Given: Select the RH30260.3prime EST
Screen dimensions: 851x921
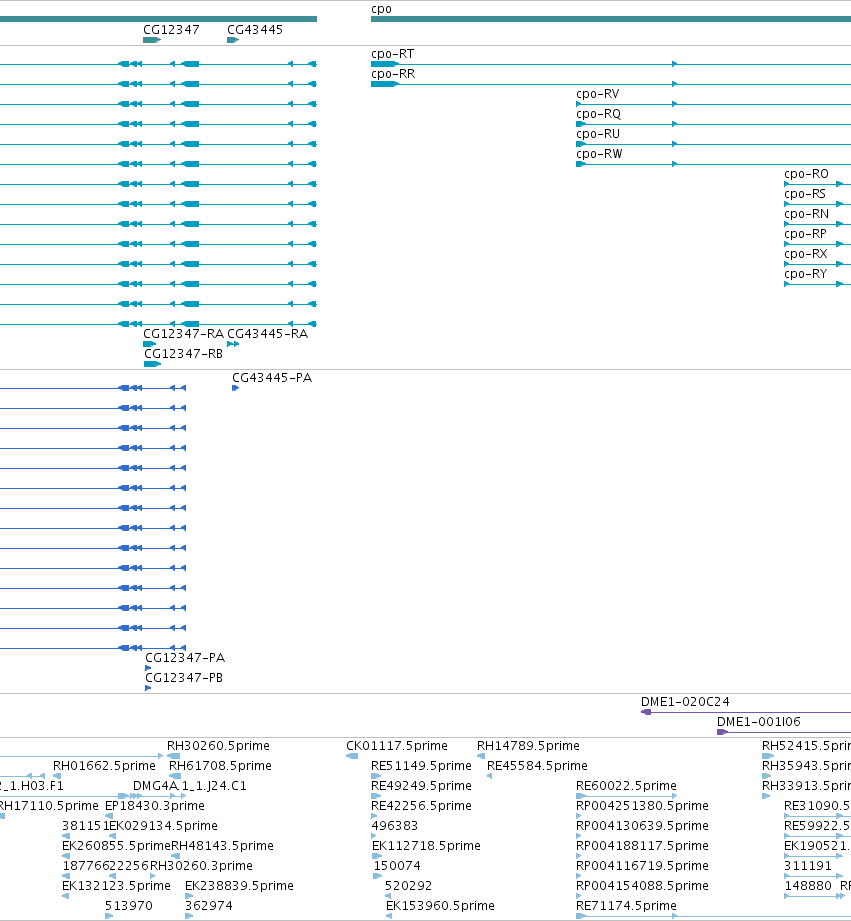Looking at the screenshot, I should (x=201, y=866).
